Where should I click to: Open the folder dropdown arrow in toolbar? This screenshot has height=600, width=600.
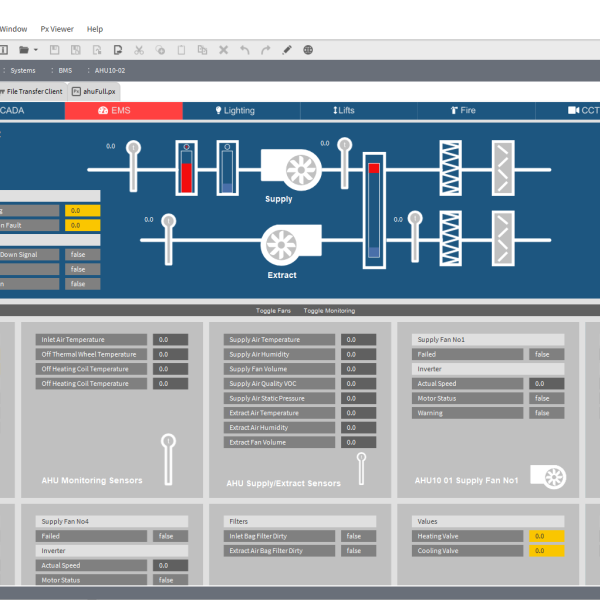pos(36,49)
